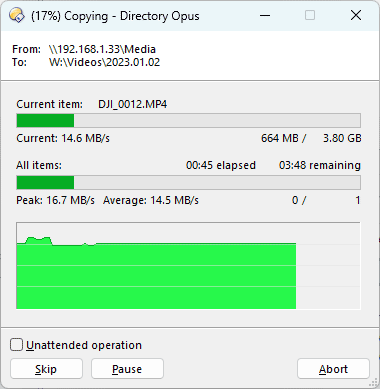The width and height of the screenshot is (380, 389).
Task: Click the 03:48 remaining time label
Action: click(x=320, y=165)
